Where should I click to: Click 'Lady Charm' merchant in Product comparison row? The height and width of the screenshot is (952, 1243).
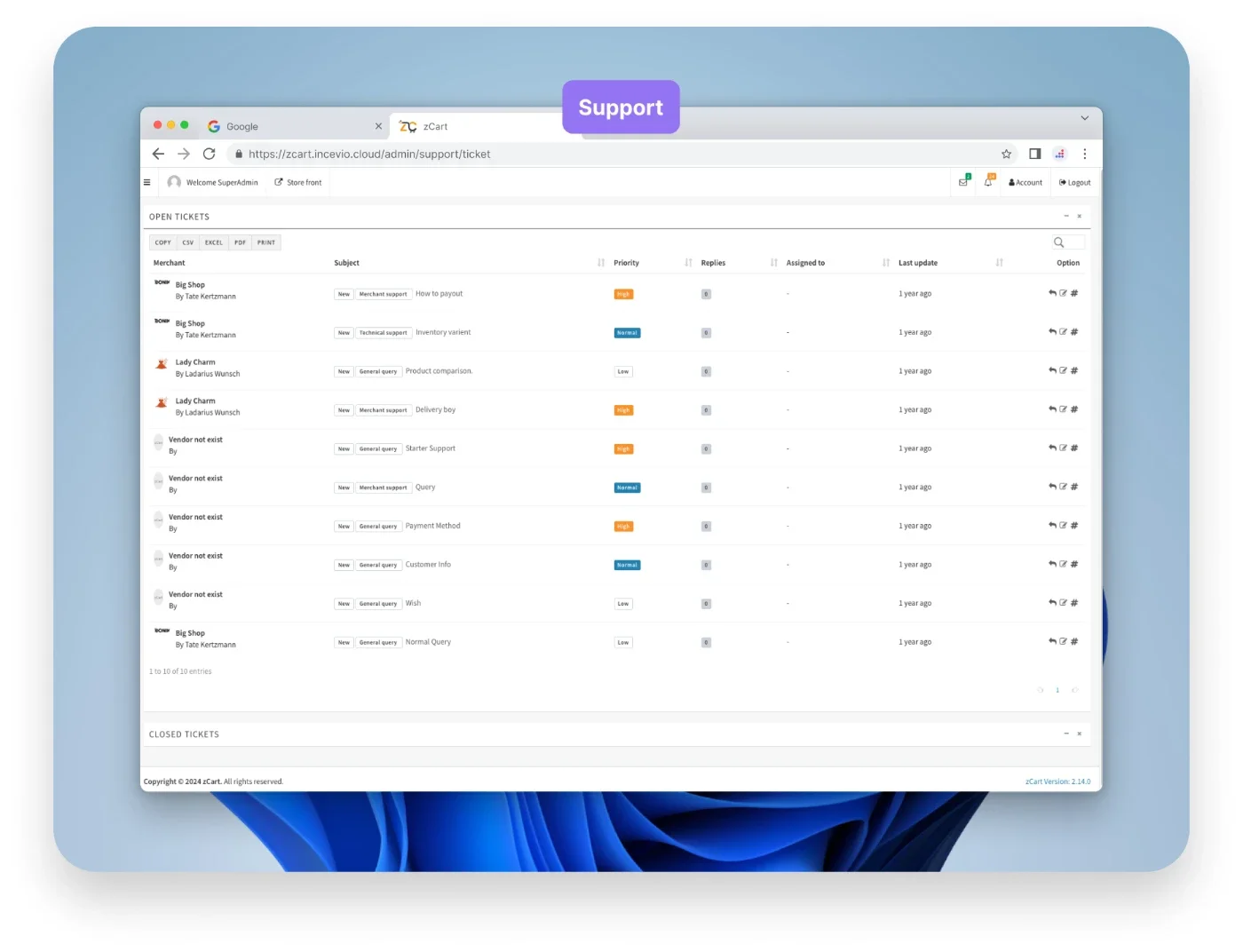click(195, 362)
